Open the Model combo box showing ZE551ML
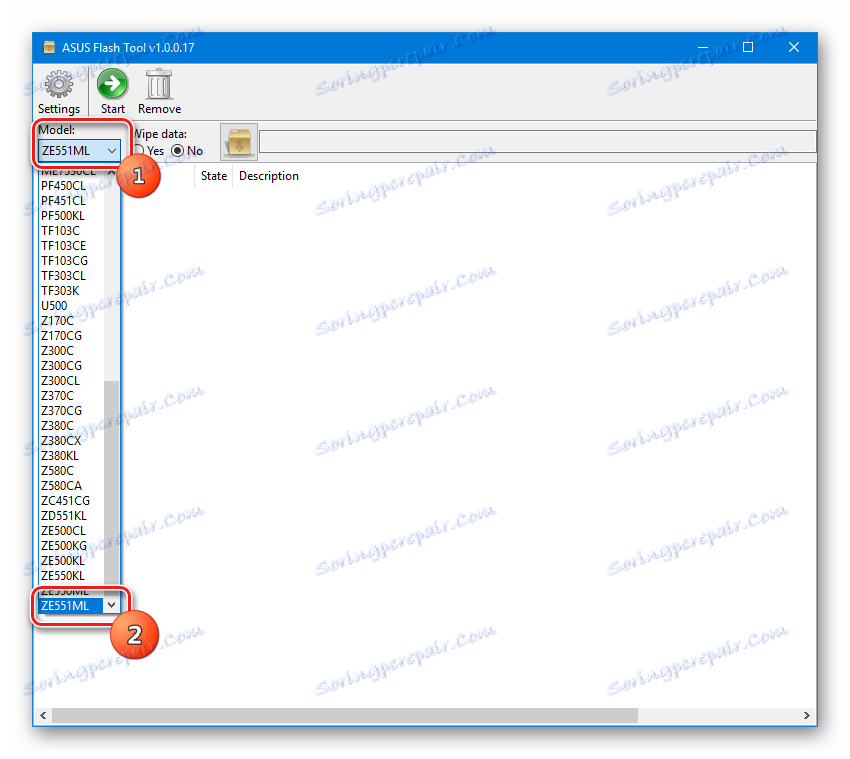This screenshot has height=759, width=850. point(79,150)
